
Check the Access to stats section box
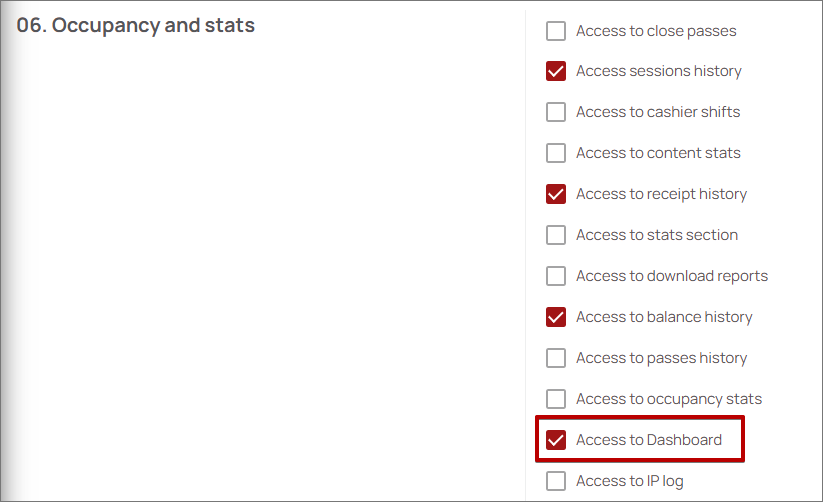click(x=556, y=235)
